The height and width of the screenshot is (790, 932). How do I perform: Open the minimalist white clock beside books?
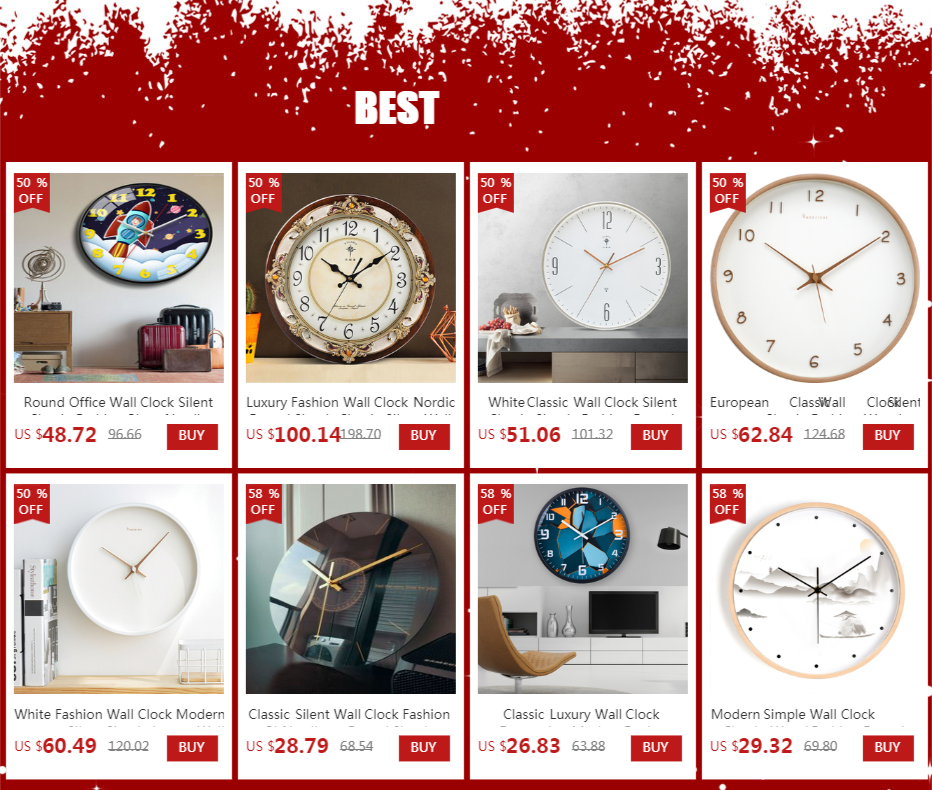pyautogui.click(x=119, y=589)
